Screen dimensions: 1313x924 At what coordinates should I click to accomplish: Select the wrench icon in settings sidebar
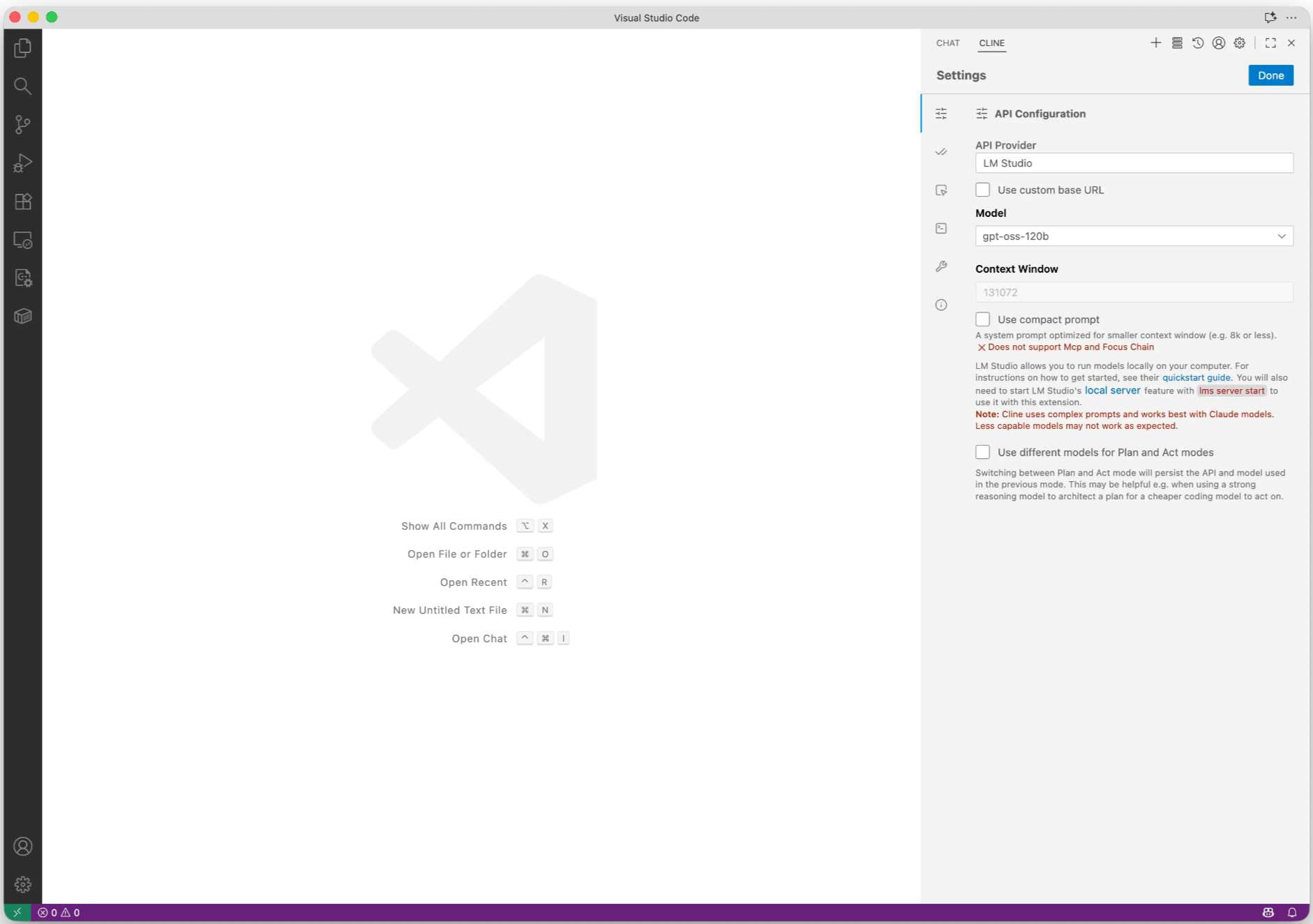tap(940, 266)
